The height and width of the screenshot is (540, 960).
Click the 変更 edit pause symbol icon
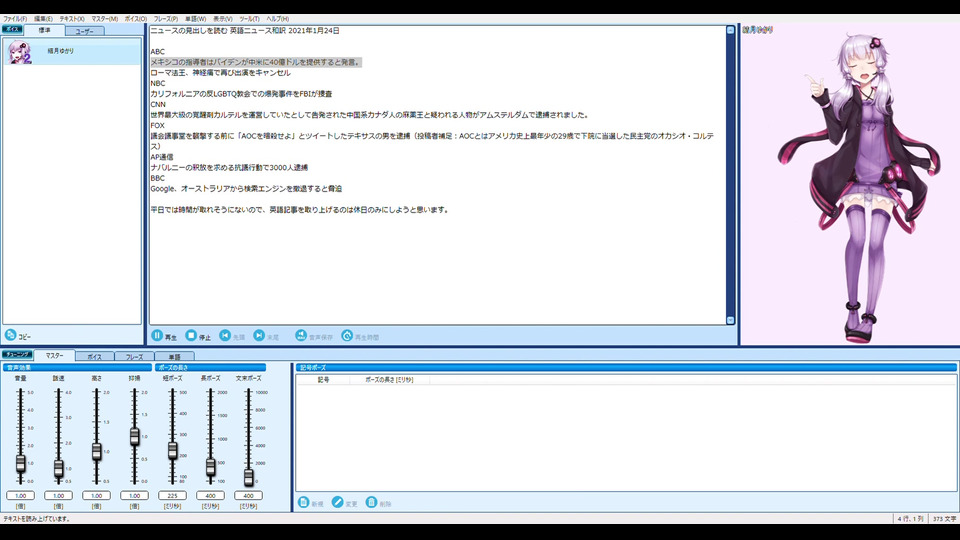[x=337, y=502]
